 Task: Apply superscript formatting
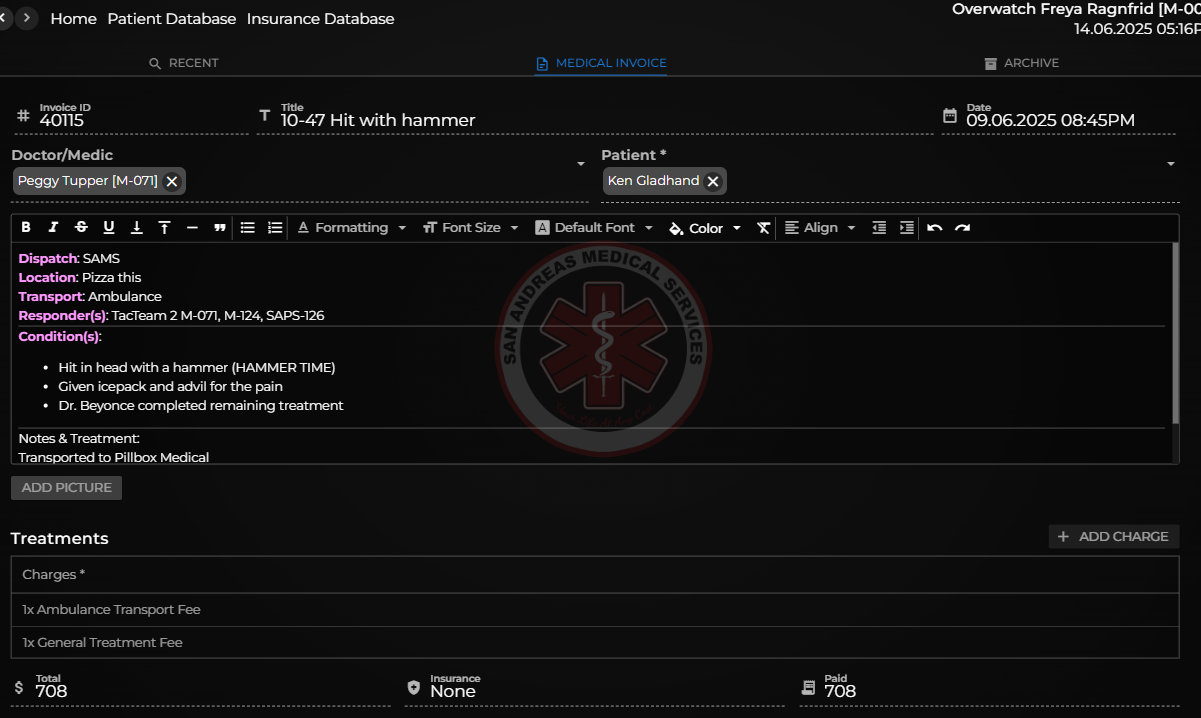[165, 228]
